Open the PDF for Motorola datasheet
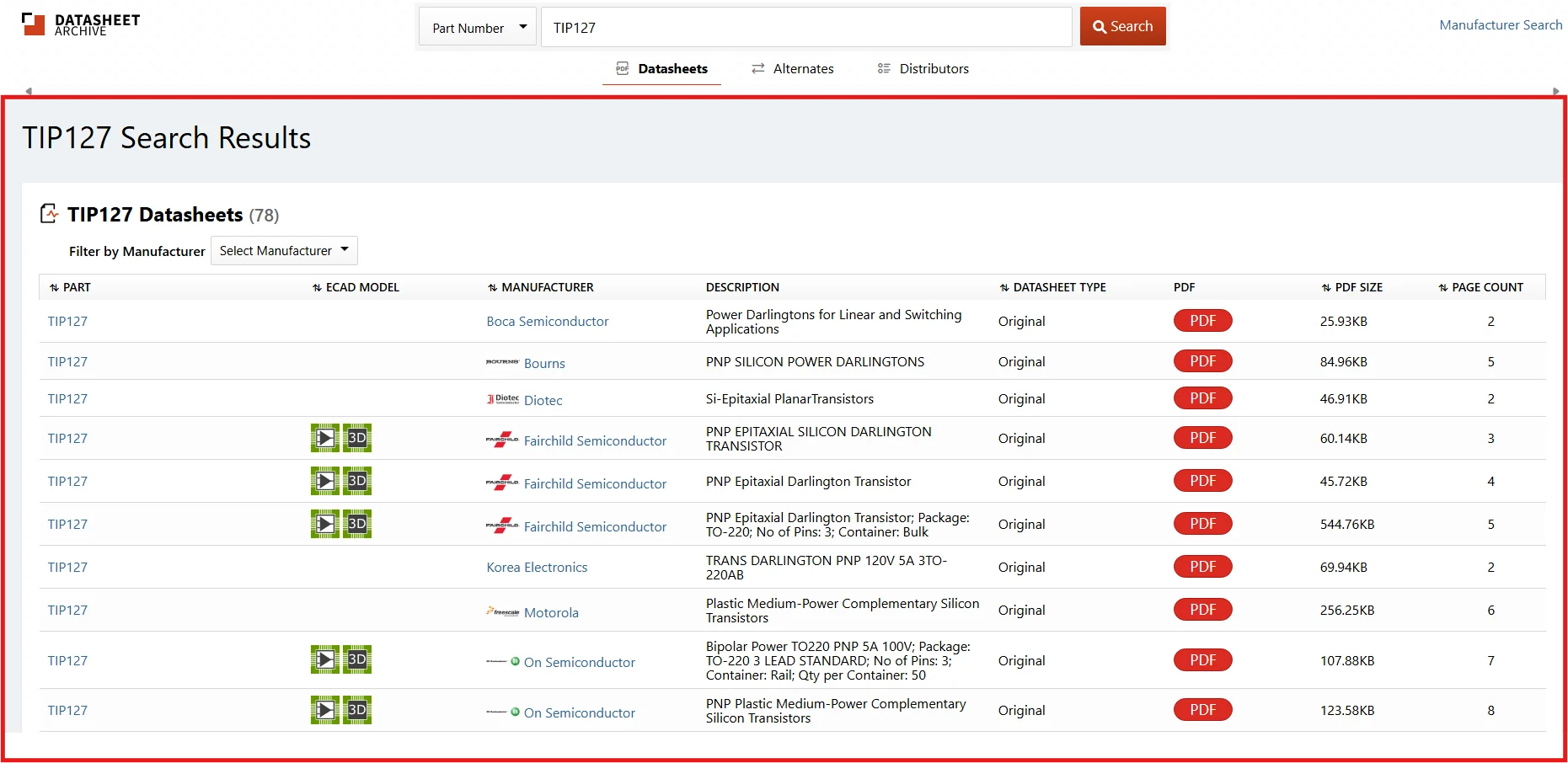This screenshot has height=763, width=1568. pyautogui.click(x=1202, y=610)
